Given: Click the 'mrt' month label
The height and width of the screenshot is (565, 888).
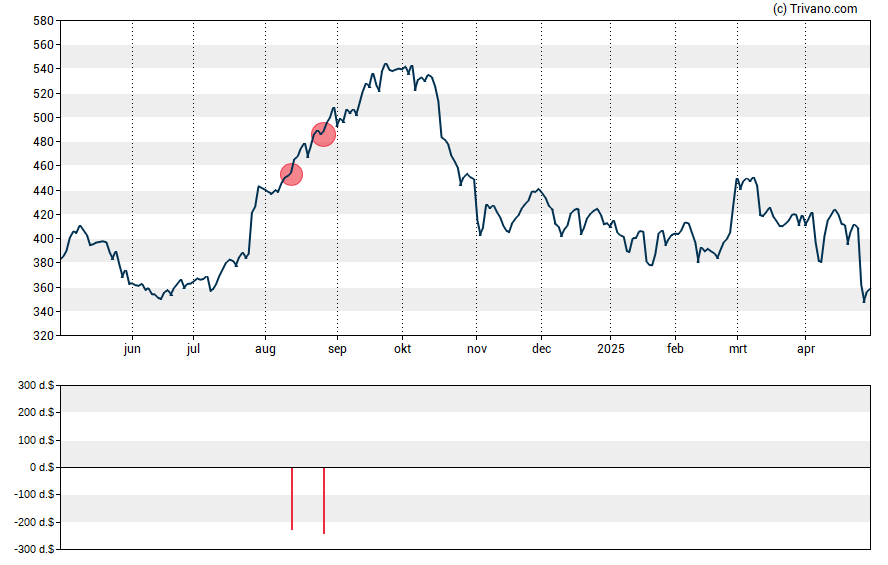Looking at the screenshot, I should tap(738, 349).
